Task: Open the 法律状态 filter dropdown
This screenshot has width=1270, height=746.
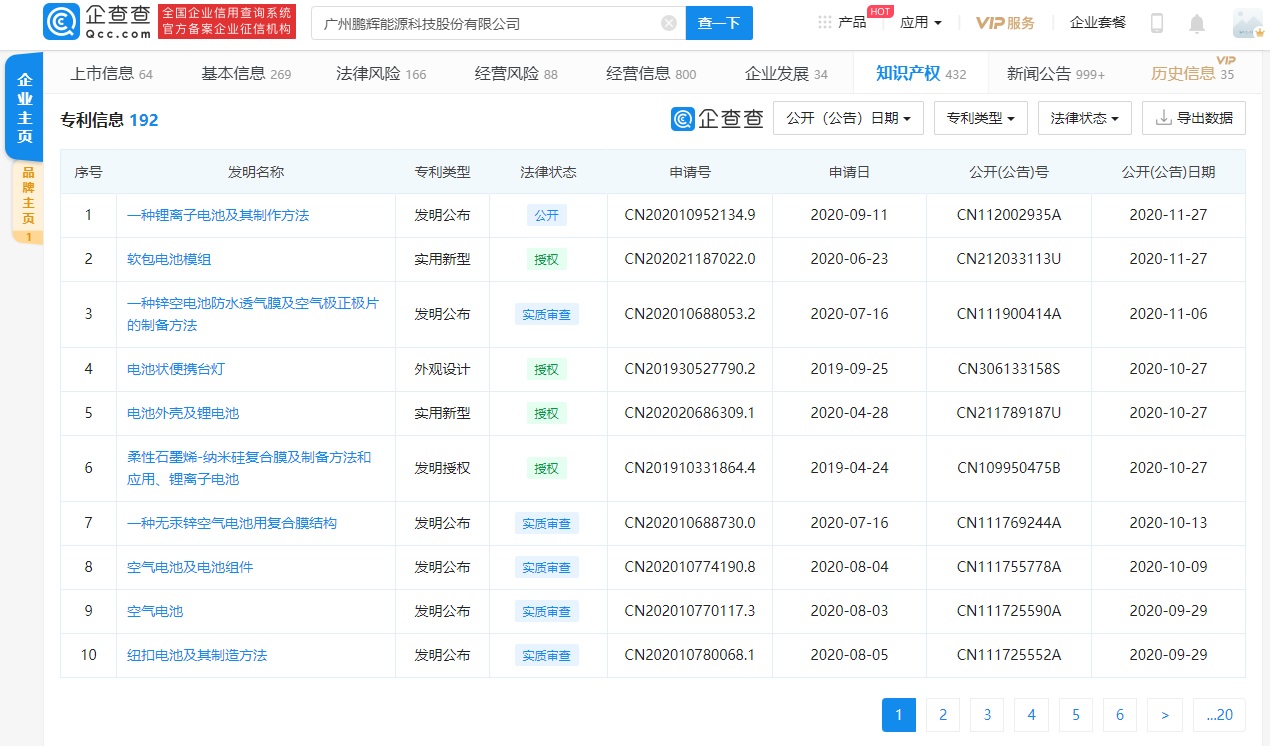Action: pyautogui.click(x=1084, y=117)
